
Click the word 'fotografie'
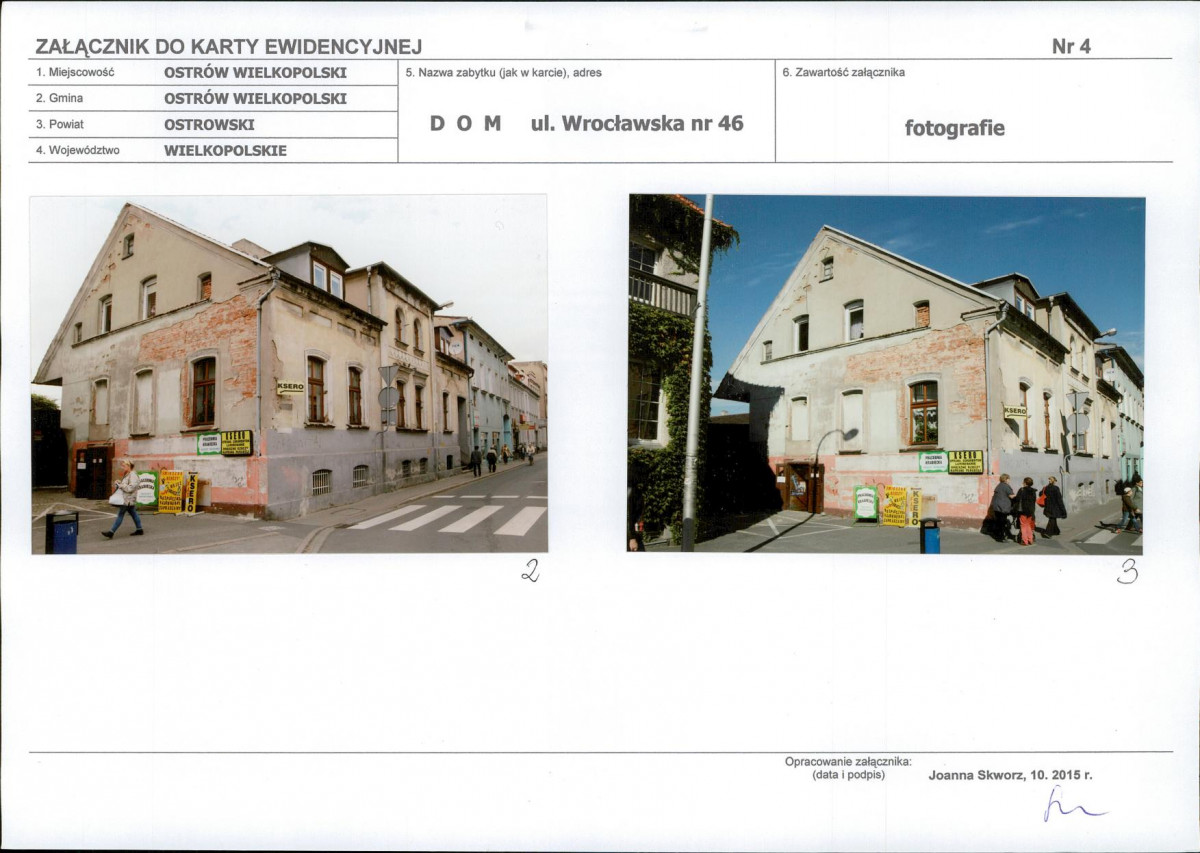pos(955,128)
